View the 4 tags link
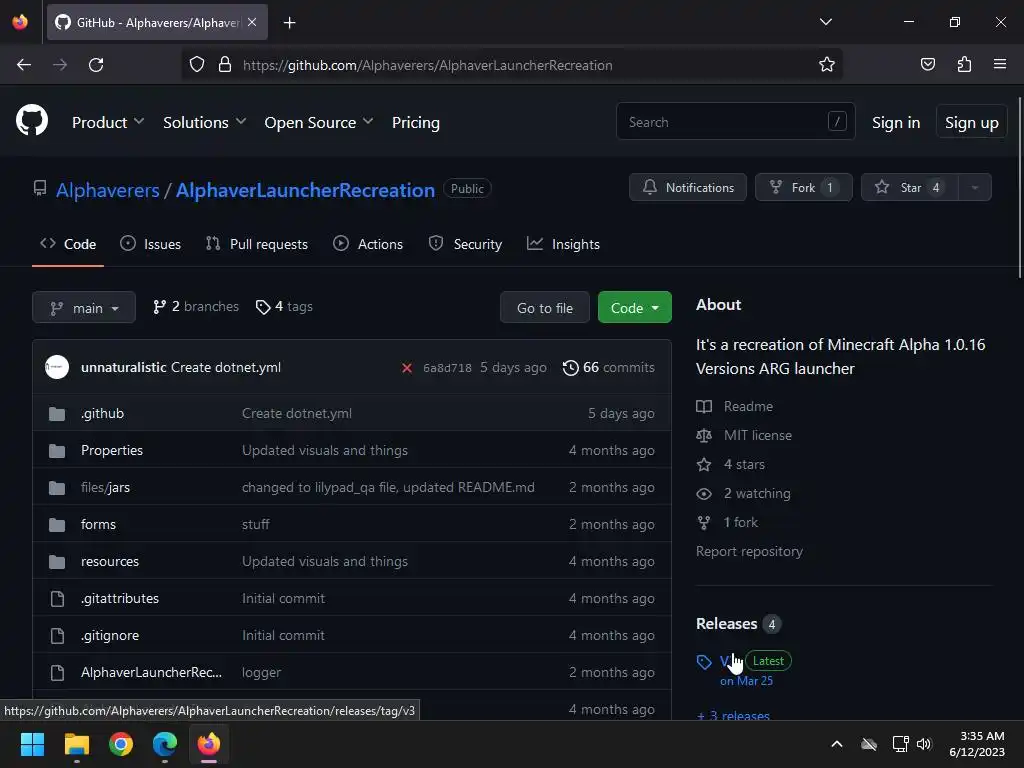 click(x=284, y=306)
